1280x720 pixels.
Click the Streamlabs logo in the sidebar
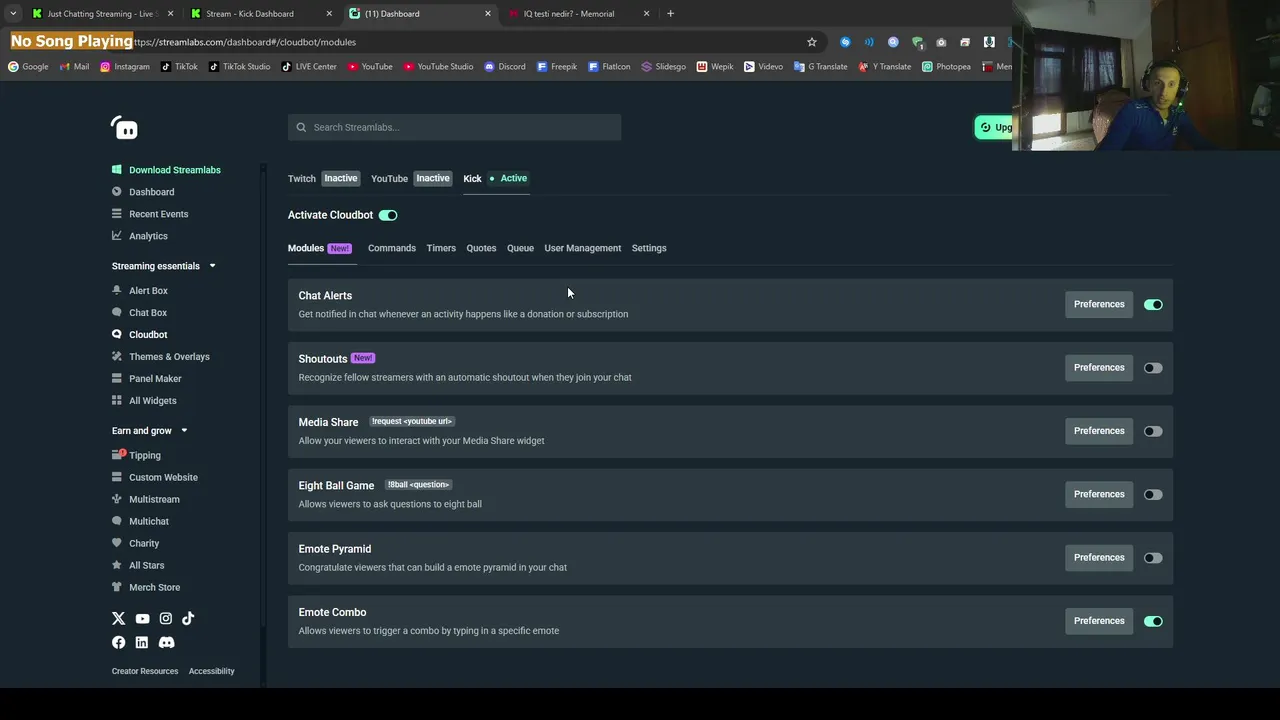[x=124, y=128]
